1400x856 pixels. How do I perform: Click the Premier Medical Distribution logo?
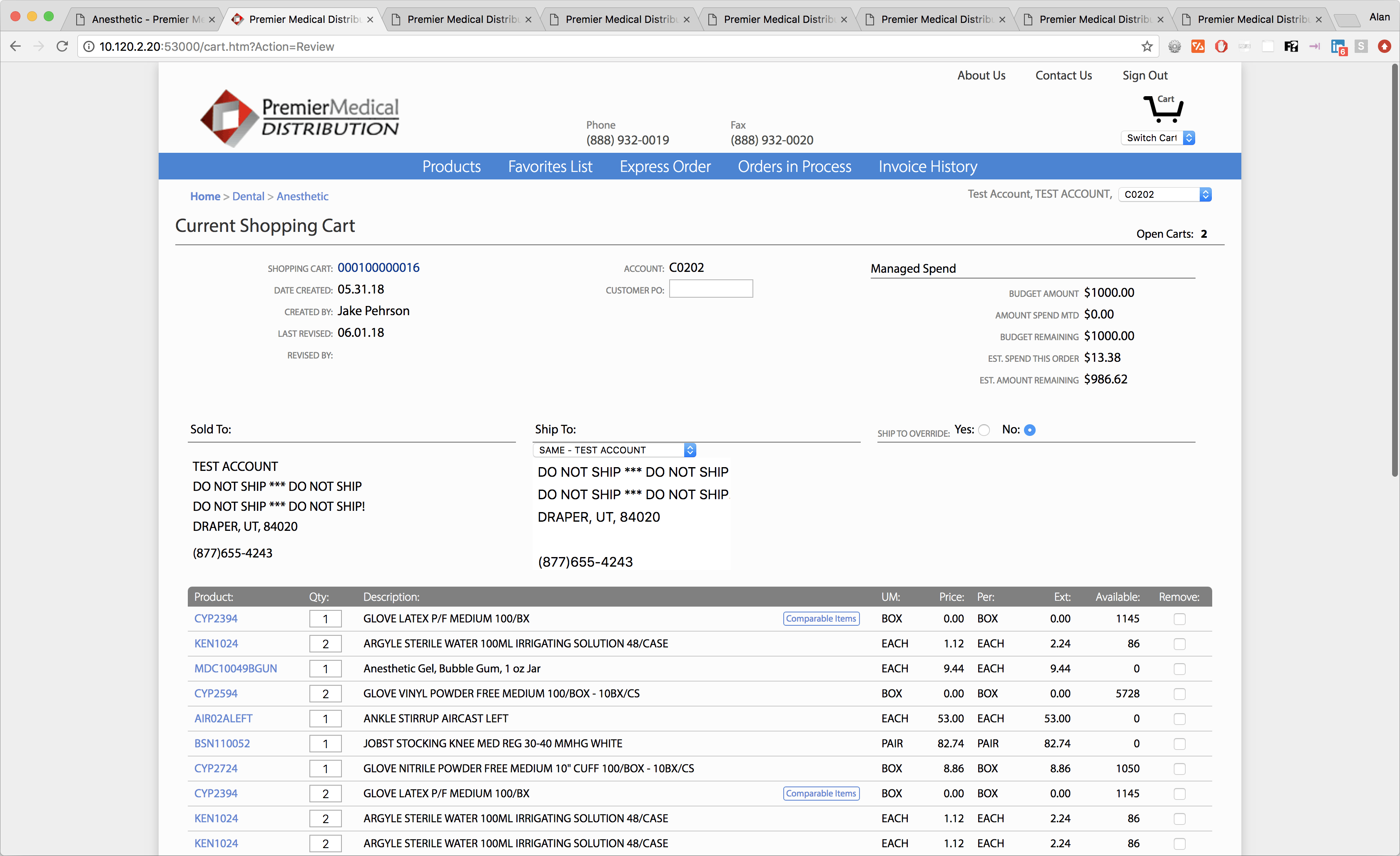click(x=299, y=118)
